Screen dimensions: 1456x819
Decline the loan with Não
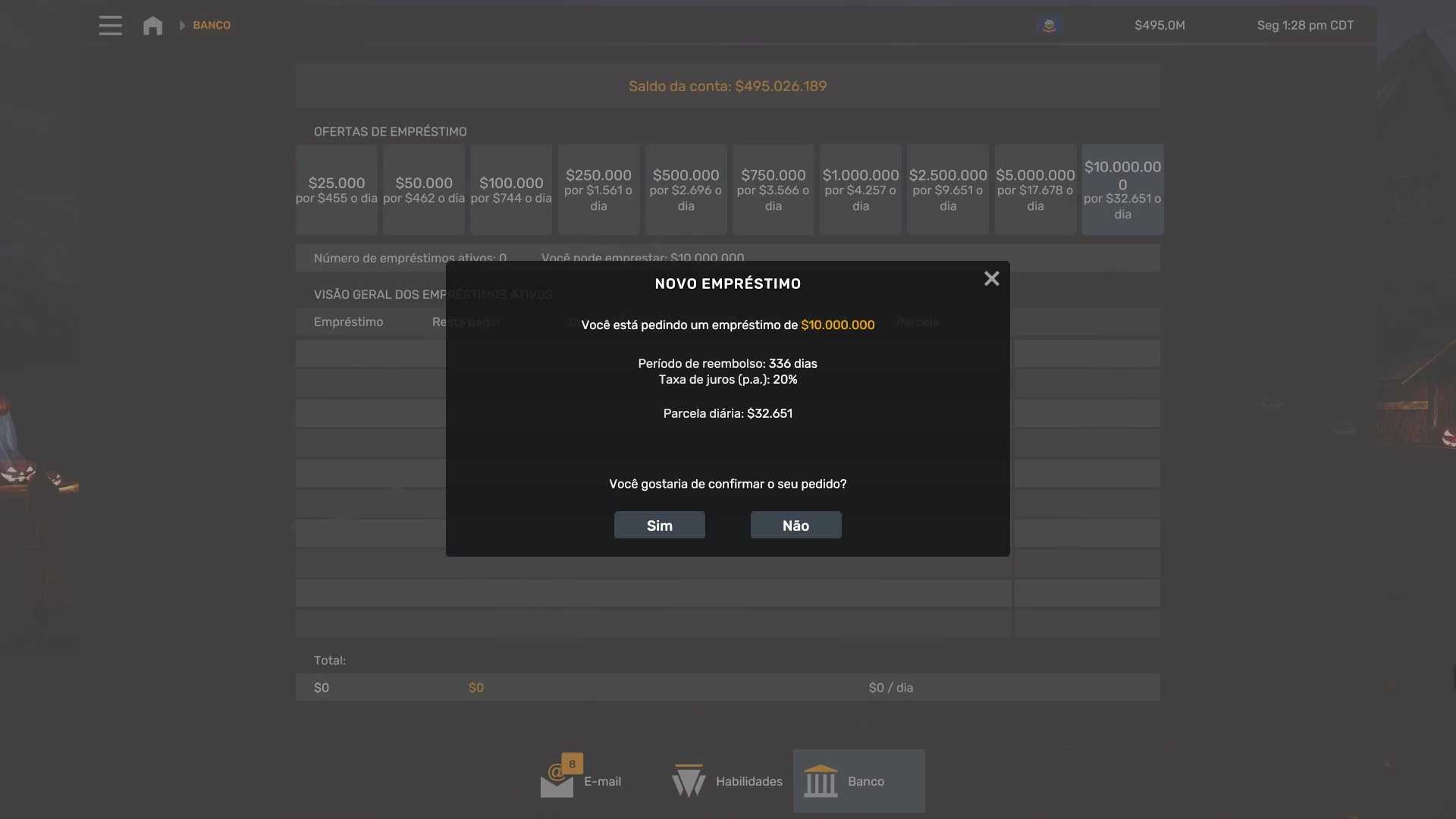(x=795, y=525)
